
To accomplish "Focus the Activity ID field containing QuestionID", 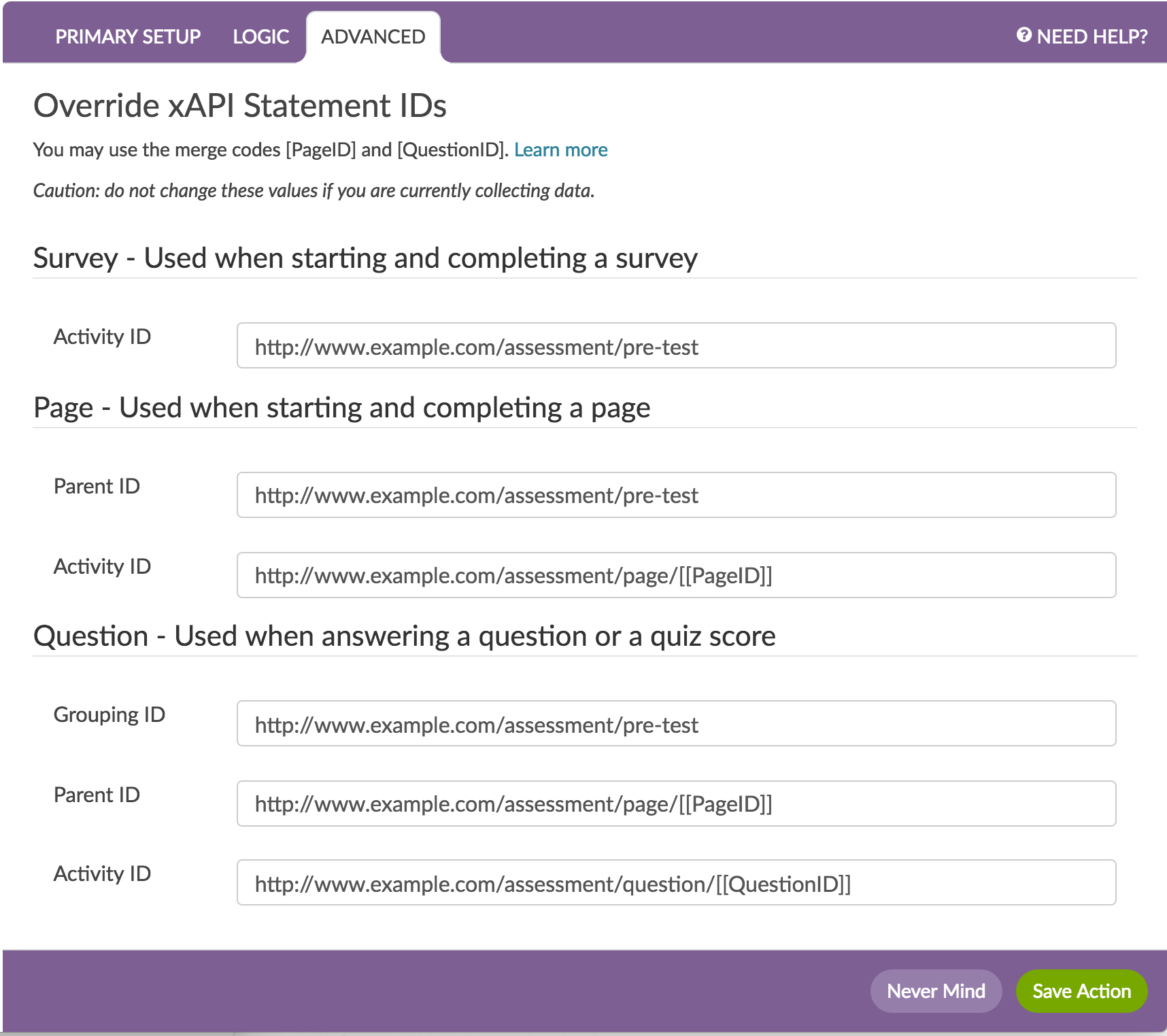I will pos(676,883).
